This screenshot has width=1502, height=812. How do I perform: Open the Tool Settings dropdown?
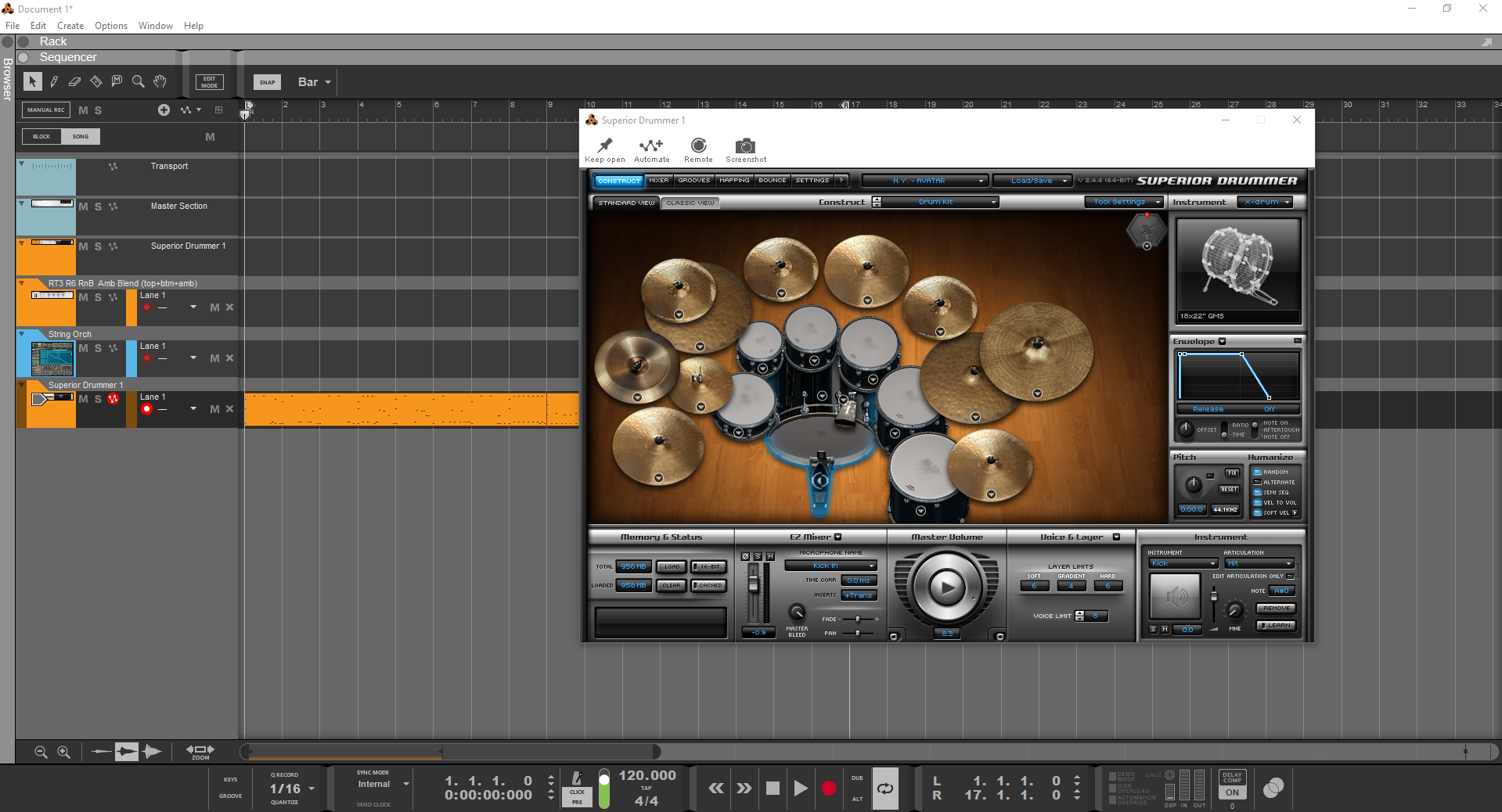(x=1124, y=202)
